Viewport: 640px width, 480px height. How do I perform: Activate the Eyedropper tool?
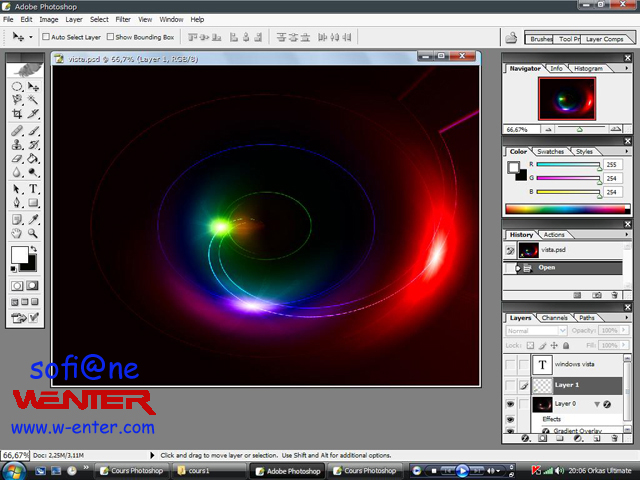[33, 218]
